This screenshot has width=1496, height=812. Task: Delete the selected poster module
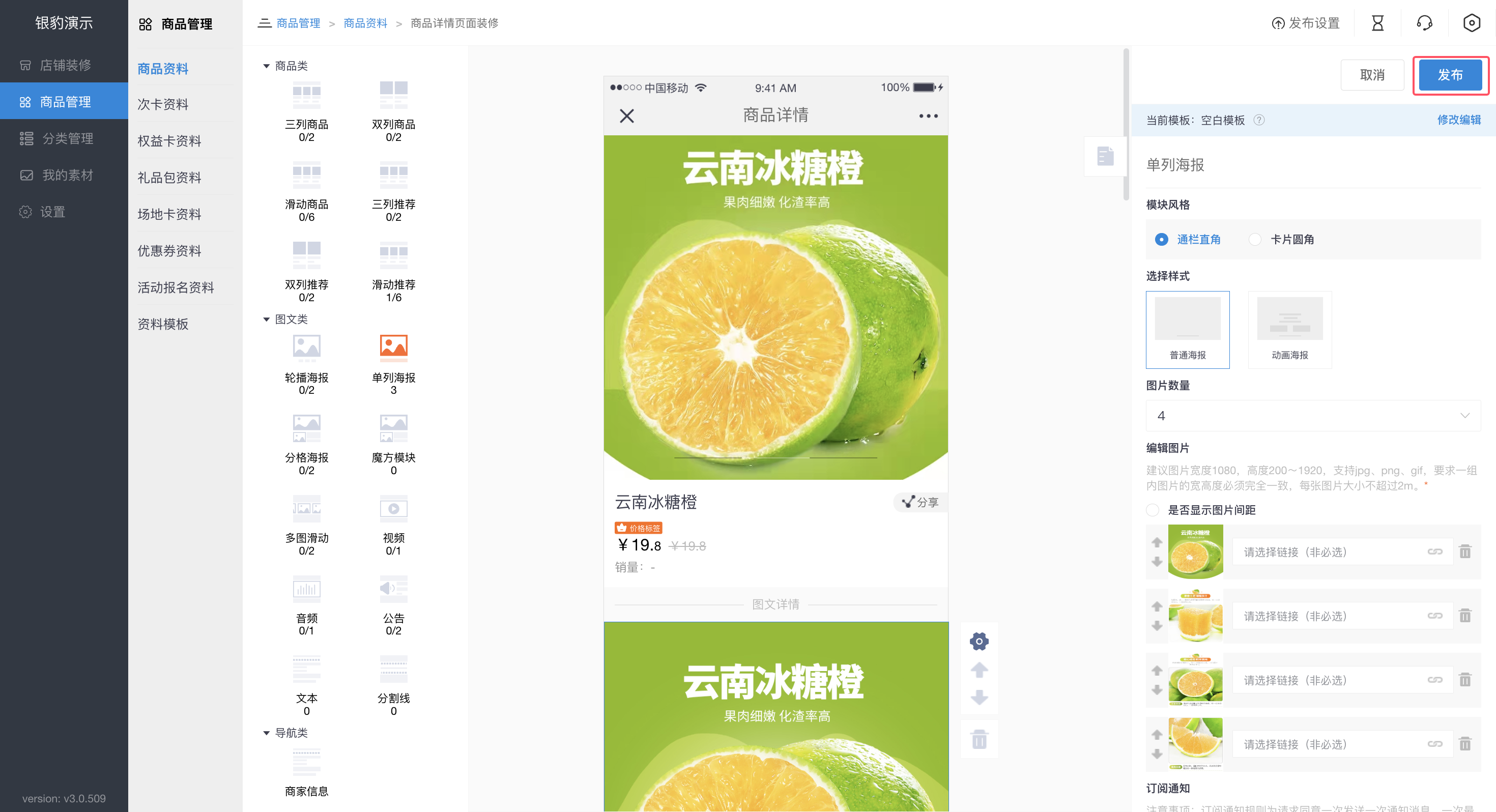click(x=979, y=739)
